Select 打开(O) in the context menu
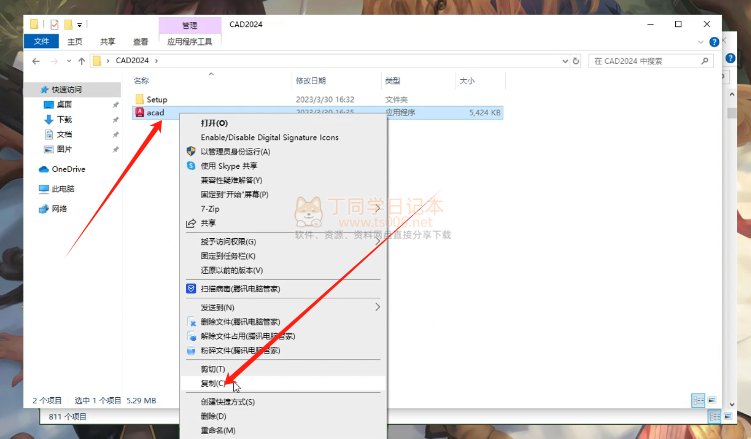751x439 pixels. coord(284,123)
